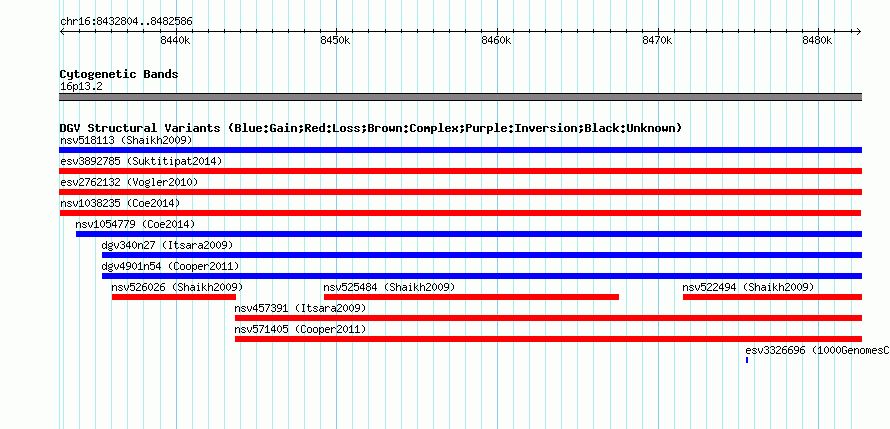Open esv3892785 (Suktitipat2014) label
Viewport: 890px width, 429px height.
point(141,161)
